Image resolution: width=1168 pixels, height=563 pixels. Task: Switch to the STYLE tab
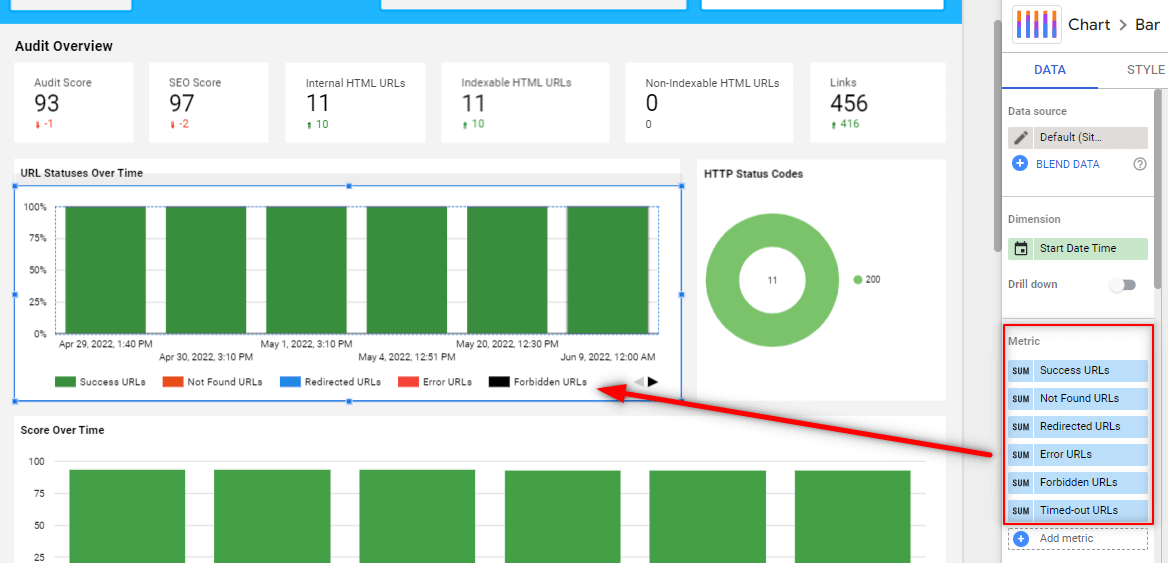click(1145, 70)
